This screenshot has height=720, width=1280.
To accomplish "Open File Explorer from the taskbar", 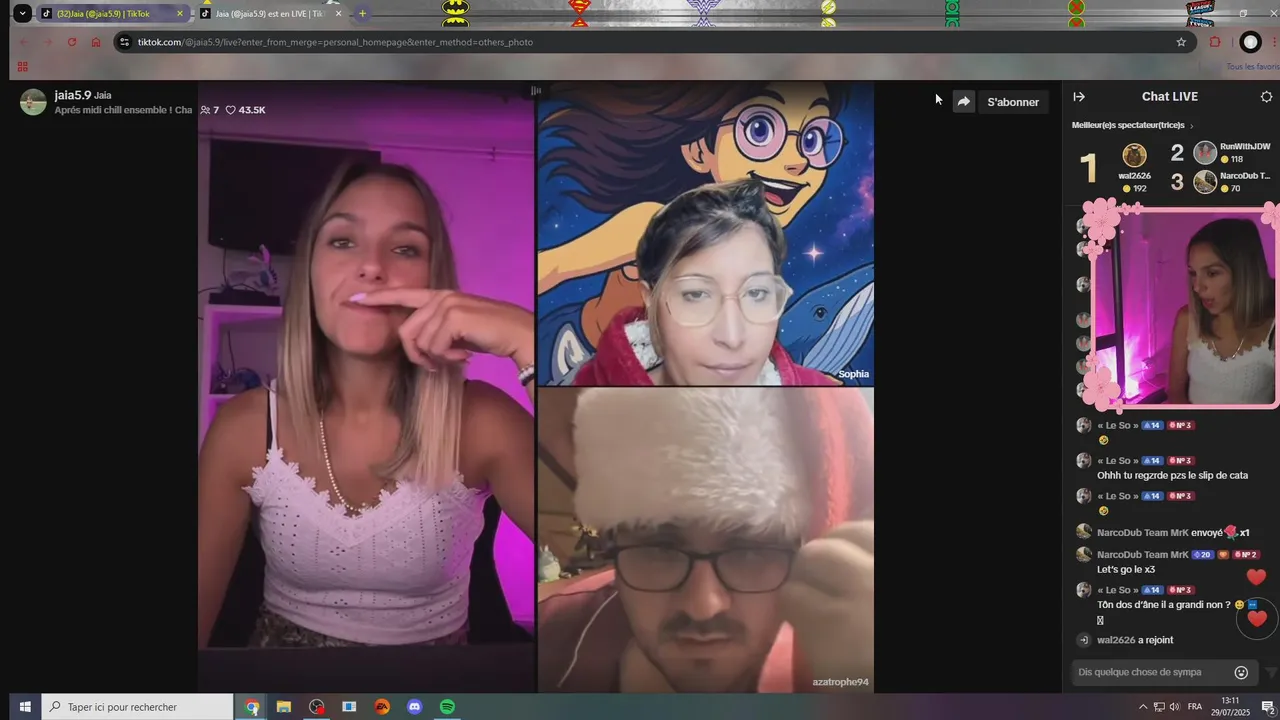I will point(284,707).
